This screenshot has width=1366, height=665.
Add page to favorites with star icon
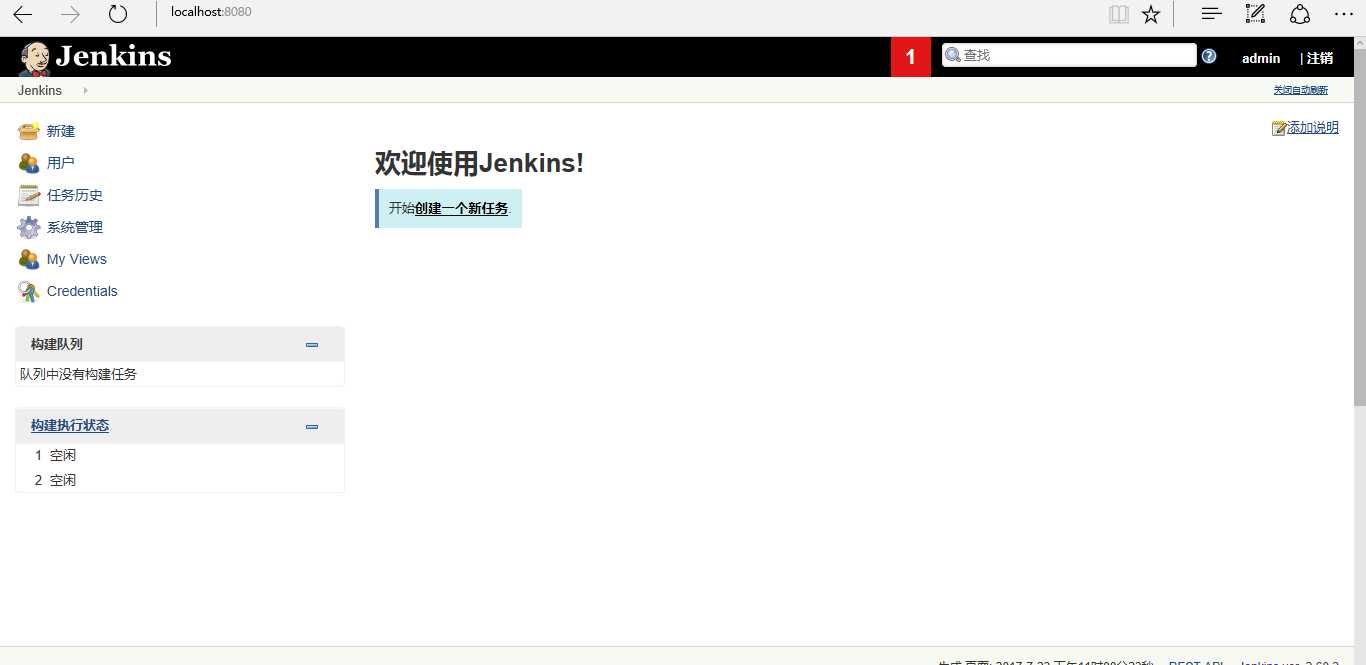click(x=1151, y=14)
